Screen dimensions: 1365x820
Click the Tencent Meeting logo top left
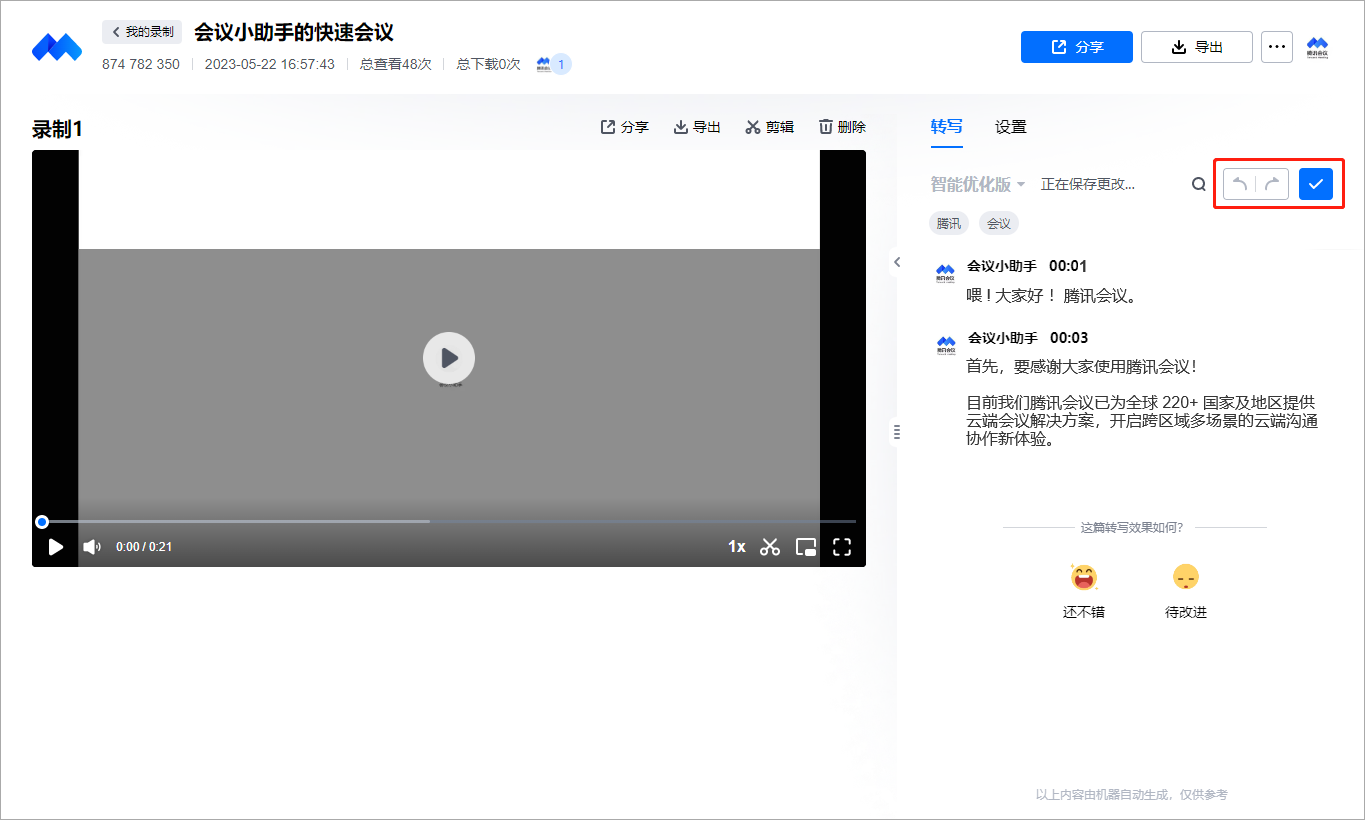point(56,47)
